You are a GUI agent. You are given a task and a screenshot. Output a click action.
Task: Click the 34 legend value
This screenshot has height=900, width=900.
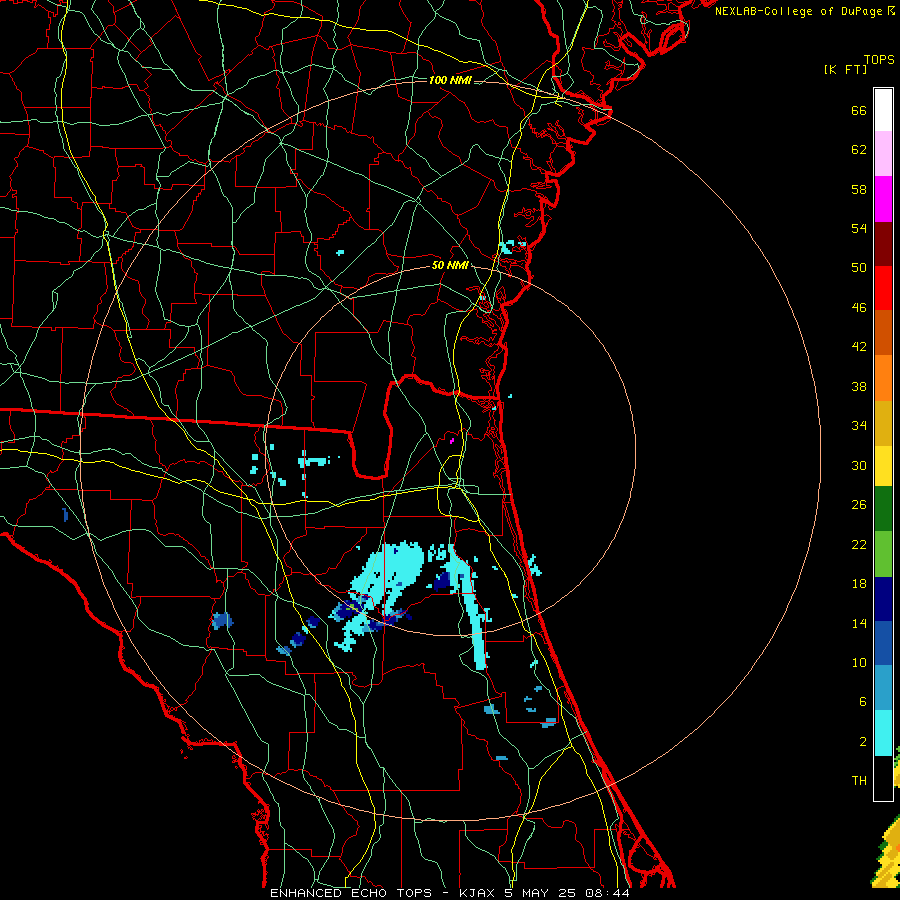coord(859,426)
